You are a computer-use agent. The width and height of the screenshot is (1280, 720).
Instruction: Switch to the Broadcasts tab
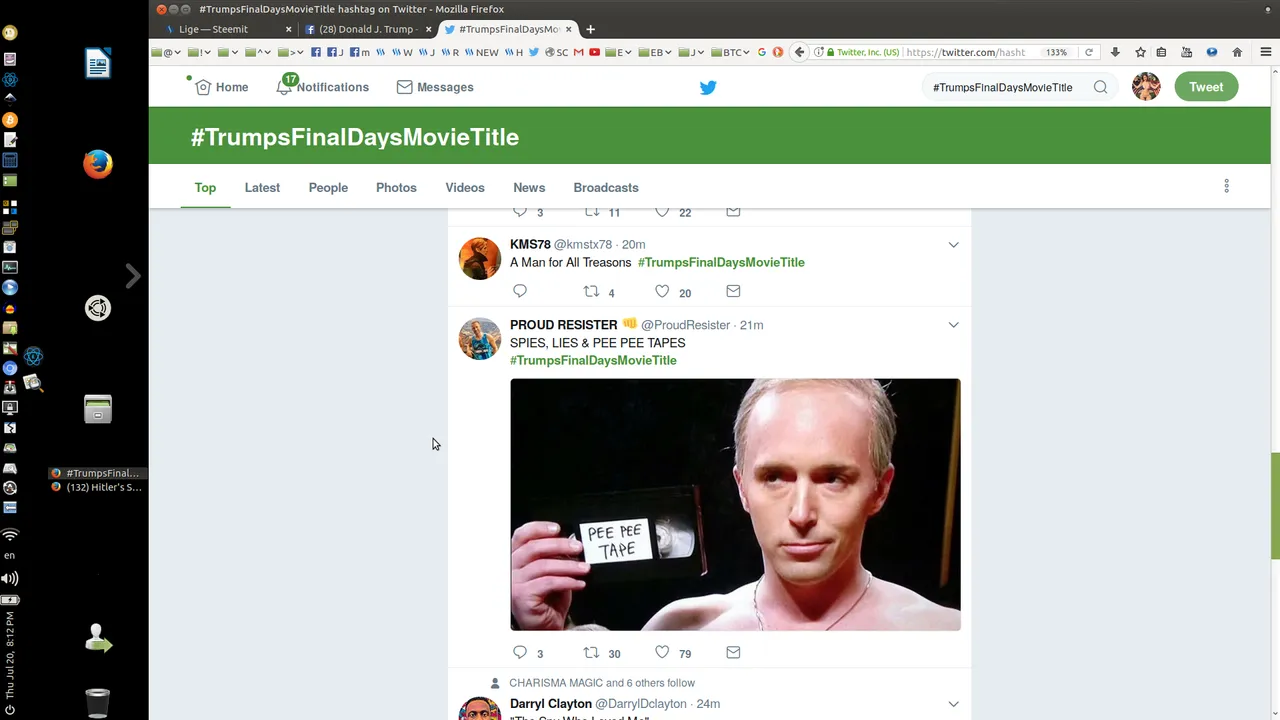[x=606, y=187]
